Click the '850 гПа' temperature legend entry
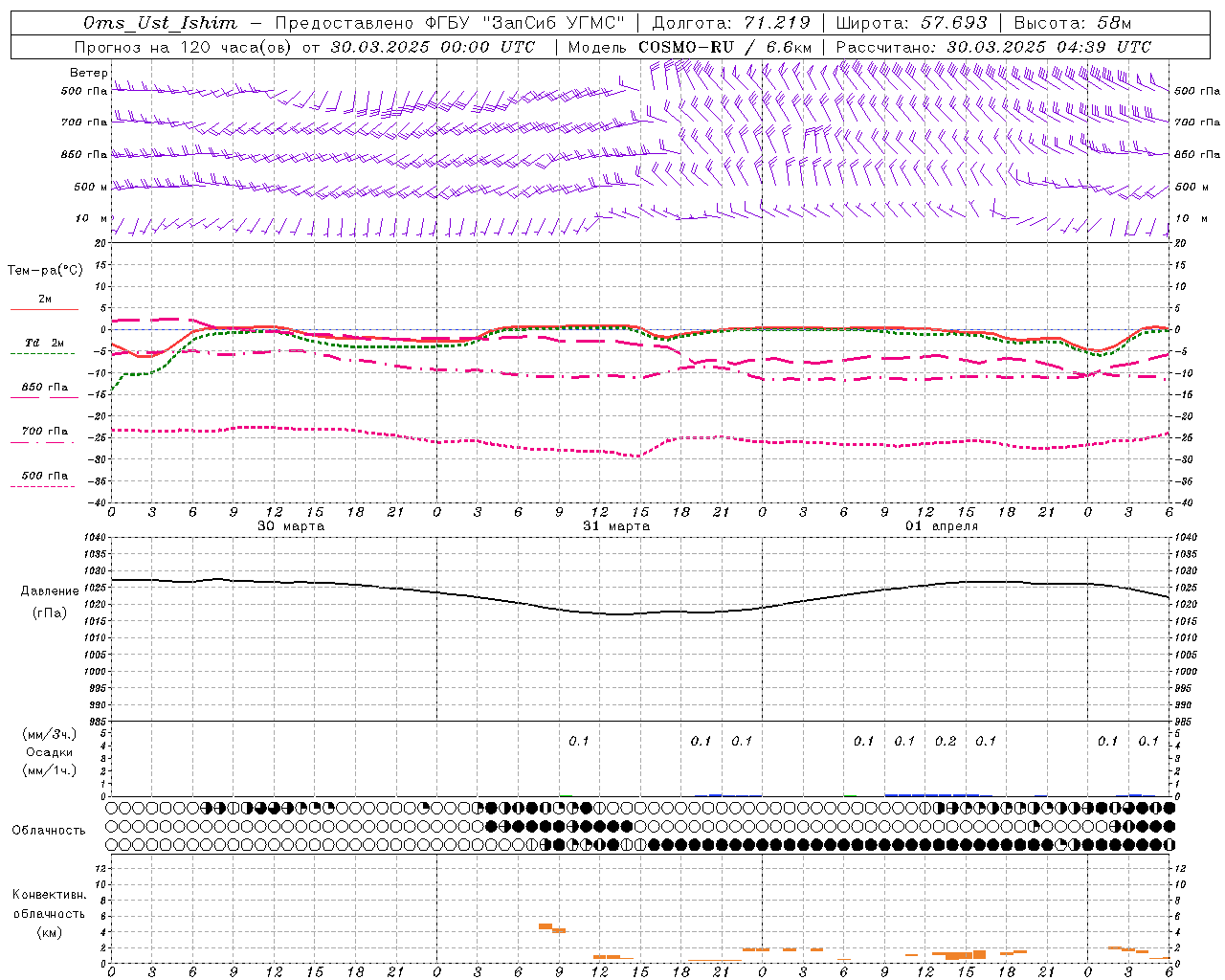The width and height of the screenshot is (1225, 980). [x=44, y=388]
